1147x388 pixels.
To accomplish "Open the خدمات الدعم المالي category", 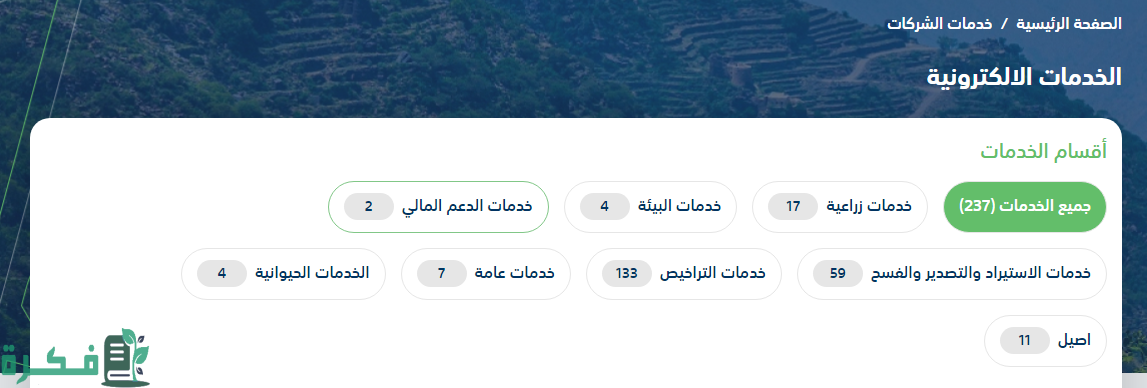I will point(438,206).
